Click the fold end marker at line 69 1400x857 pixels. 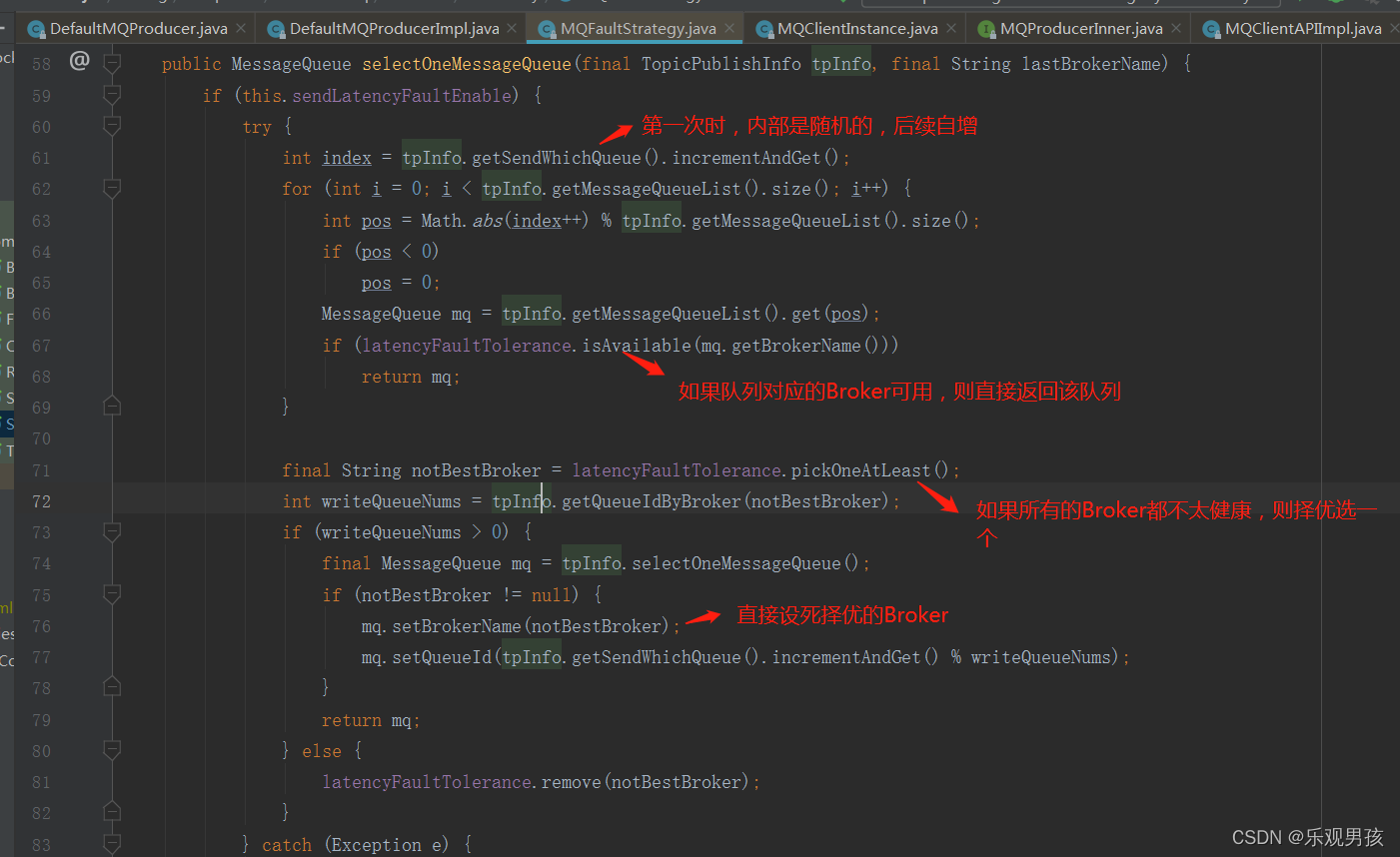(x=112, y=407)
